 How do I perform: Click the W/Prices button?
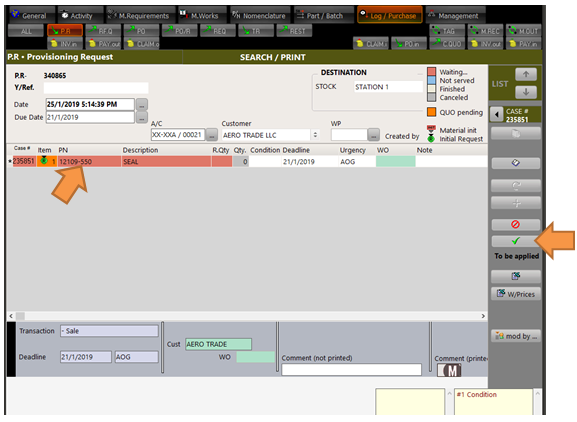(516, 294)
